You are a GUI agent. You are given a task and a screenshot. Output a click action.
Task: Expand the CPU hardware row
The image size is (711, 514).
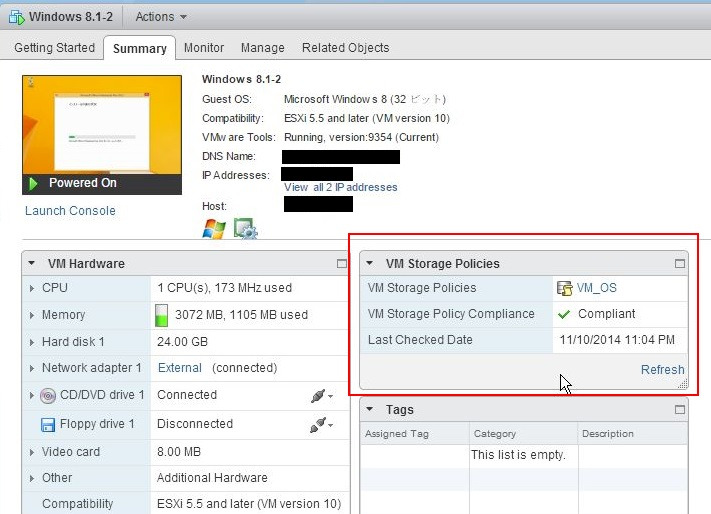pyautogui.click(x=31, y=288)
